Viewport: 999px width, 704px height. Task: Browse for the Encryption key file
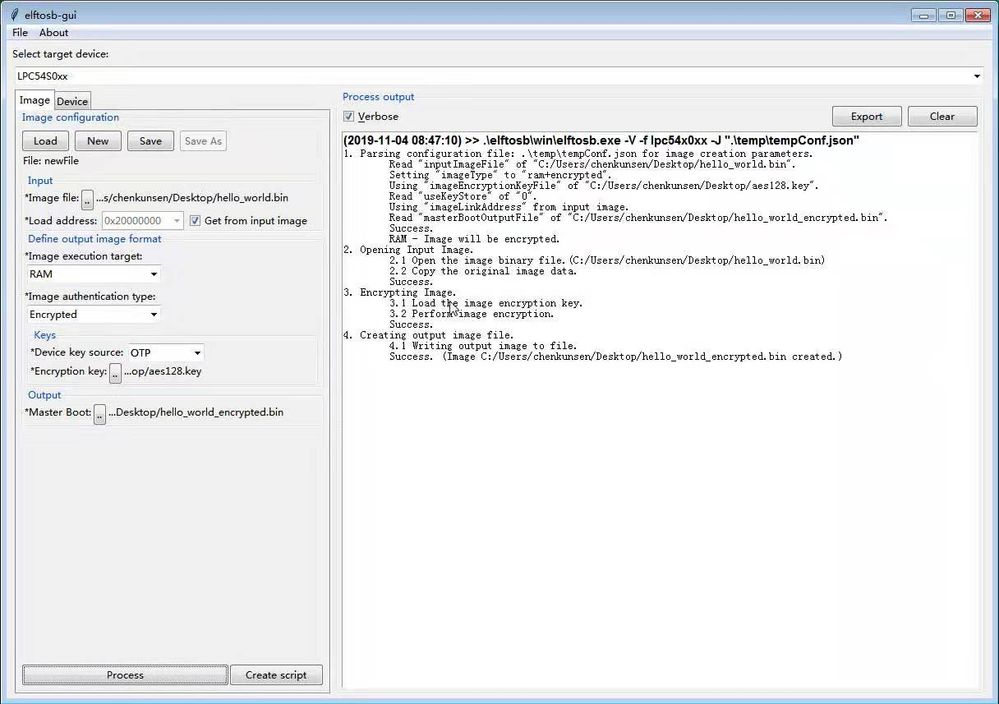click(115, 373)
